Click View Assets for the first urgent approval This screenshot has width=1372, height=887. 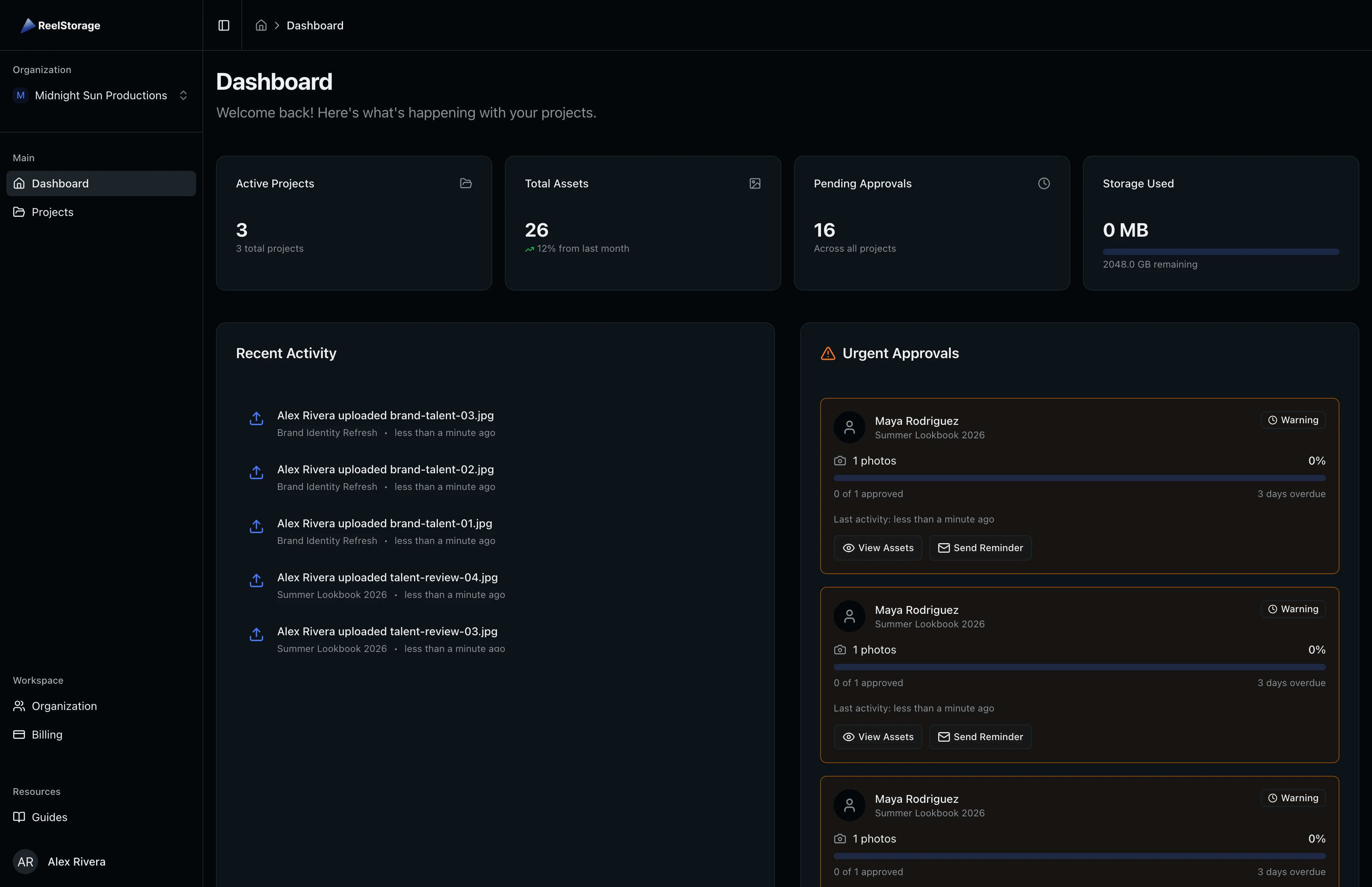[x=877, y=548]
